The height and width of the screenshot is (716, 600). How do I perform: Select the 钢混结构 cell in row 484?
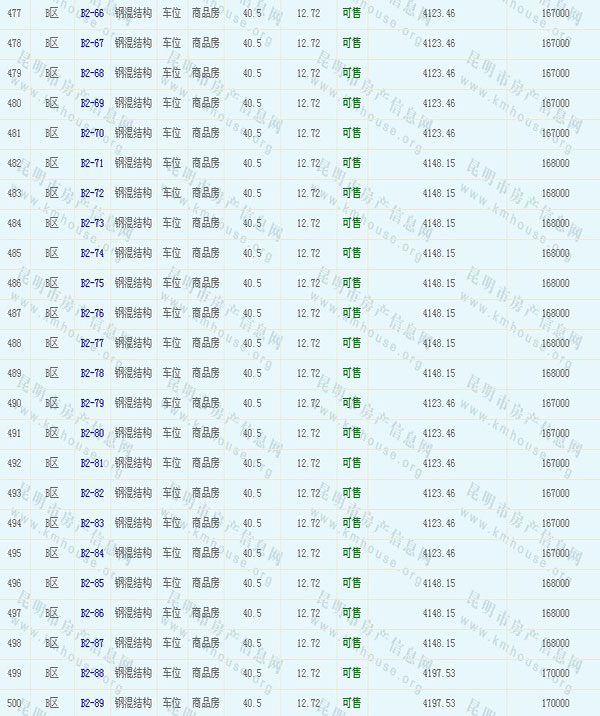[x=133, y=224]
